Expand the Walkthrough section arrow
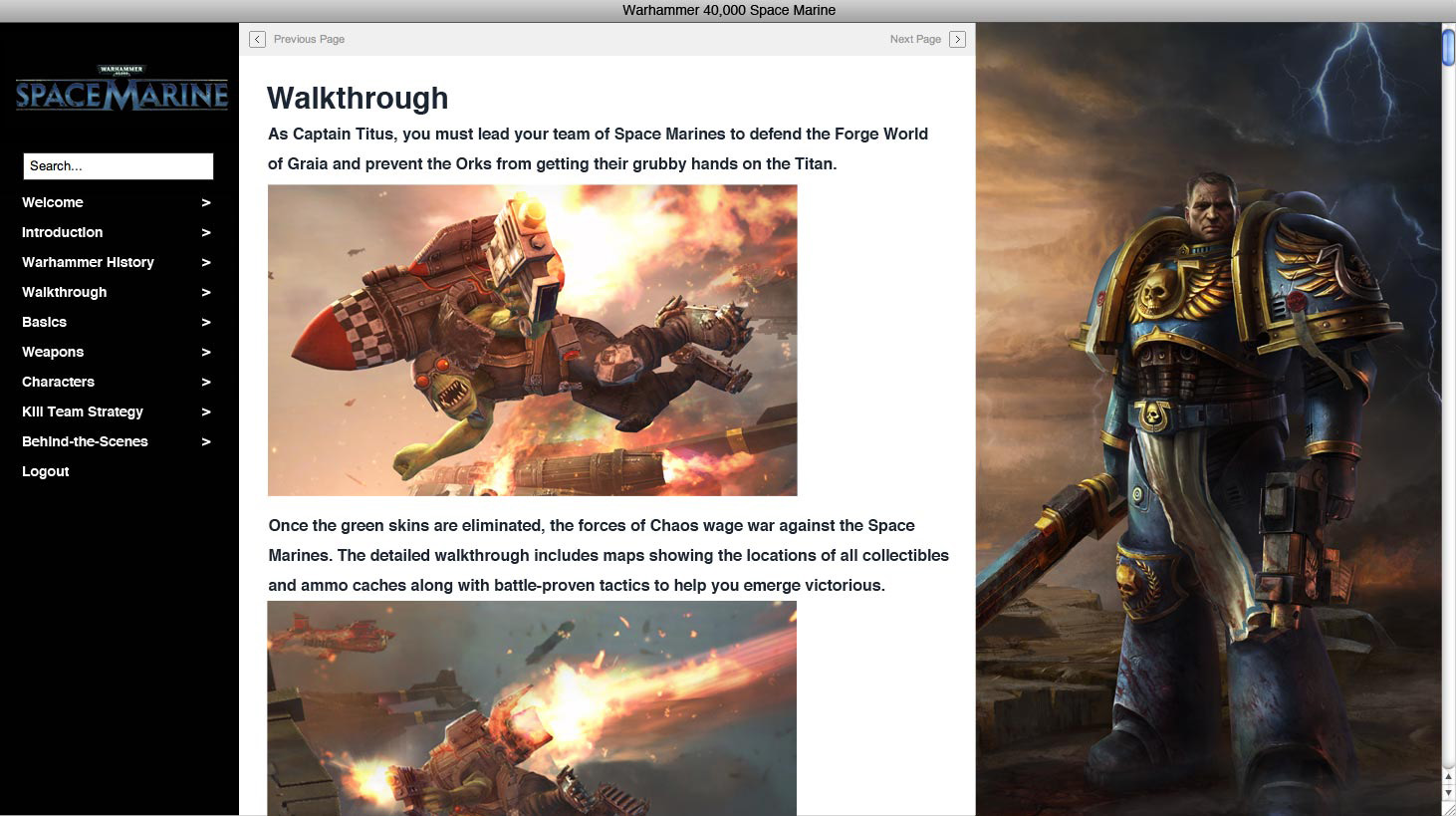 click(x=206, y=292)
